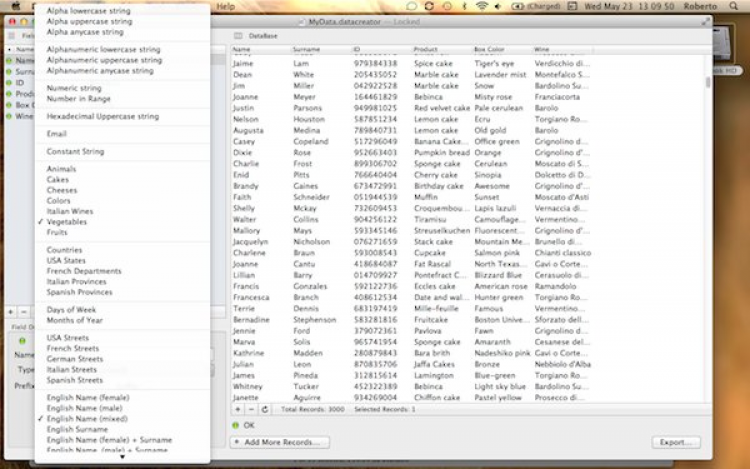
Task: Click product 'Croquembou...' cell
Action: [441, 208]
